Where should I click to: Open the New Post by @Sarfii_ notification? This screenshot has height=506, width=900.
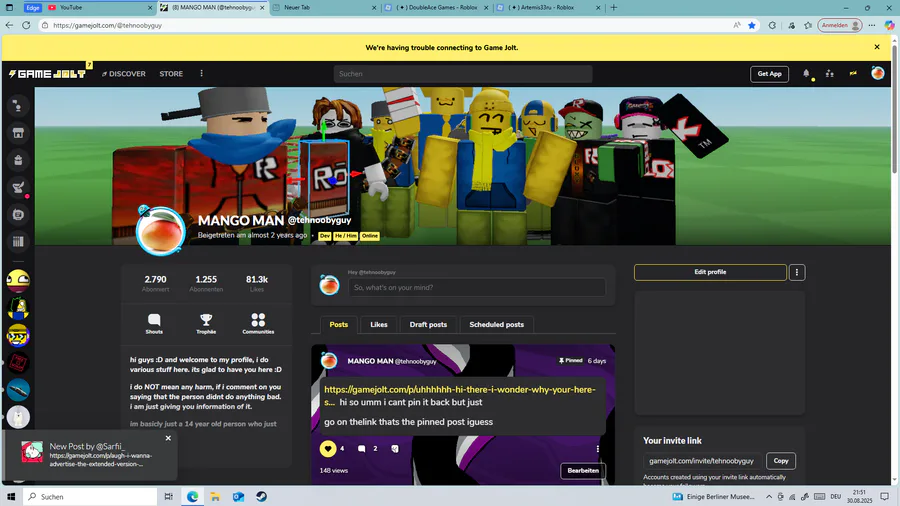(x=89, y=455)
